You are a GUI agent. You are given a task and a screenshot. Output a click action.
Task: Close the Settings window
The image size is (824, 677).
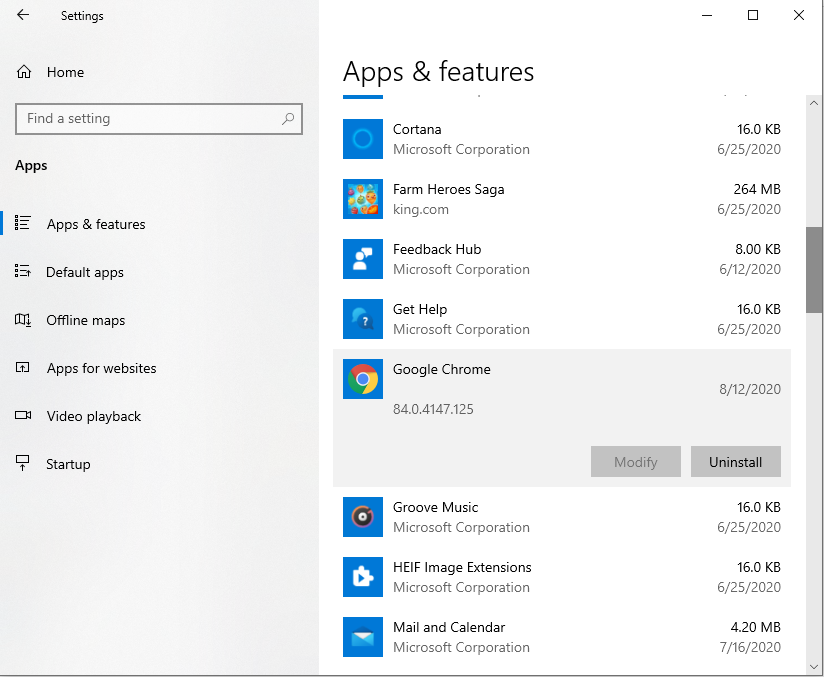click(799, 15)
